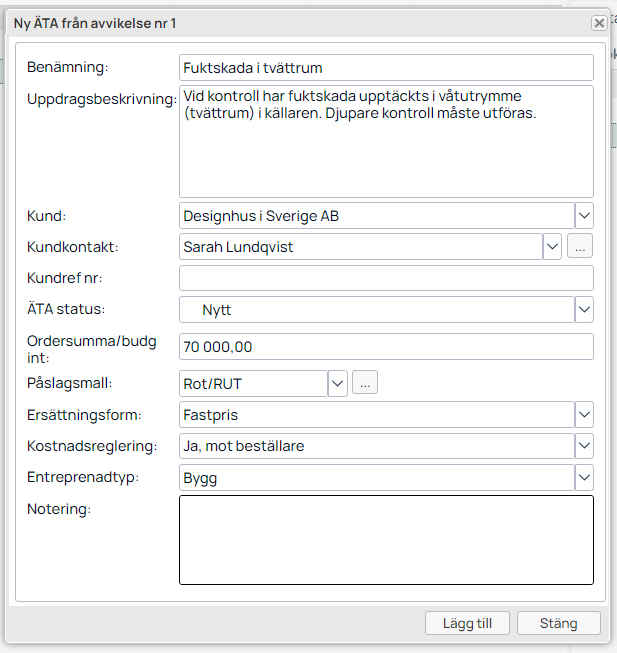Click the Benämning text field
This screenshot has width=617, height=653.
(x=386, y=67)
